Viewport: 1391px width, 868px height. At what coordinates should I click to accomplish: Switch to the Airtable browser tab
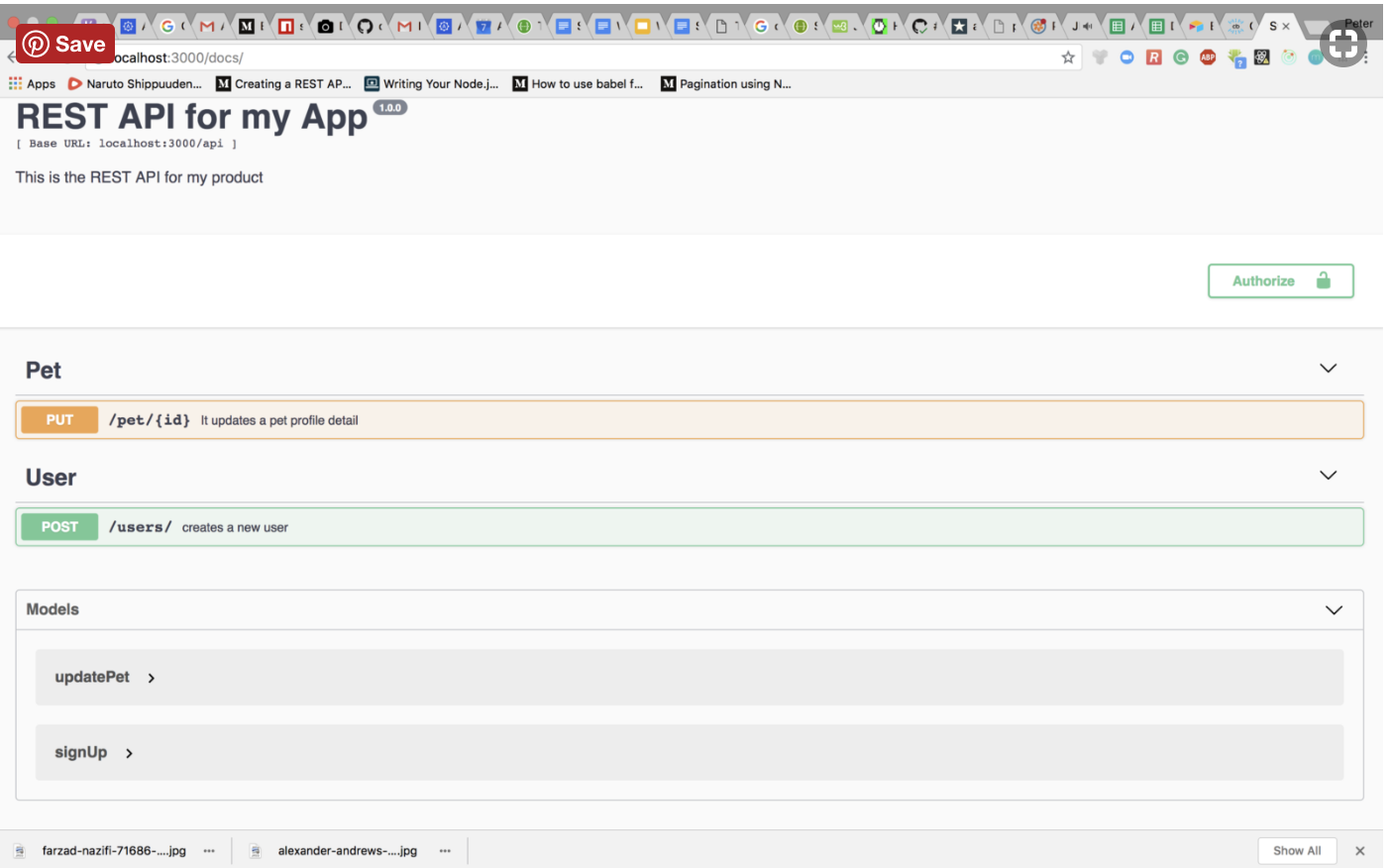click(1196, 27)
